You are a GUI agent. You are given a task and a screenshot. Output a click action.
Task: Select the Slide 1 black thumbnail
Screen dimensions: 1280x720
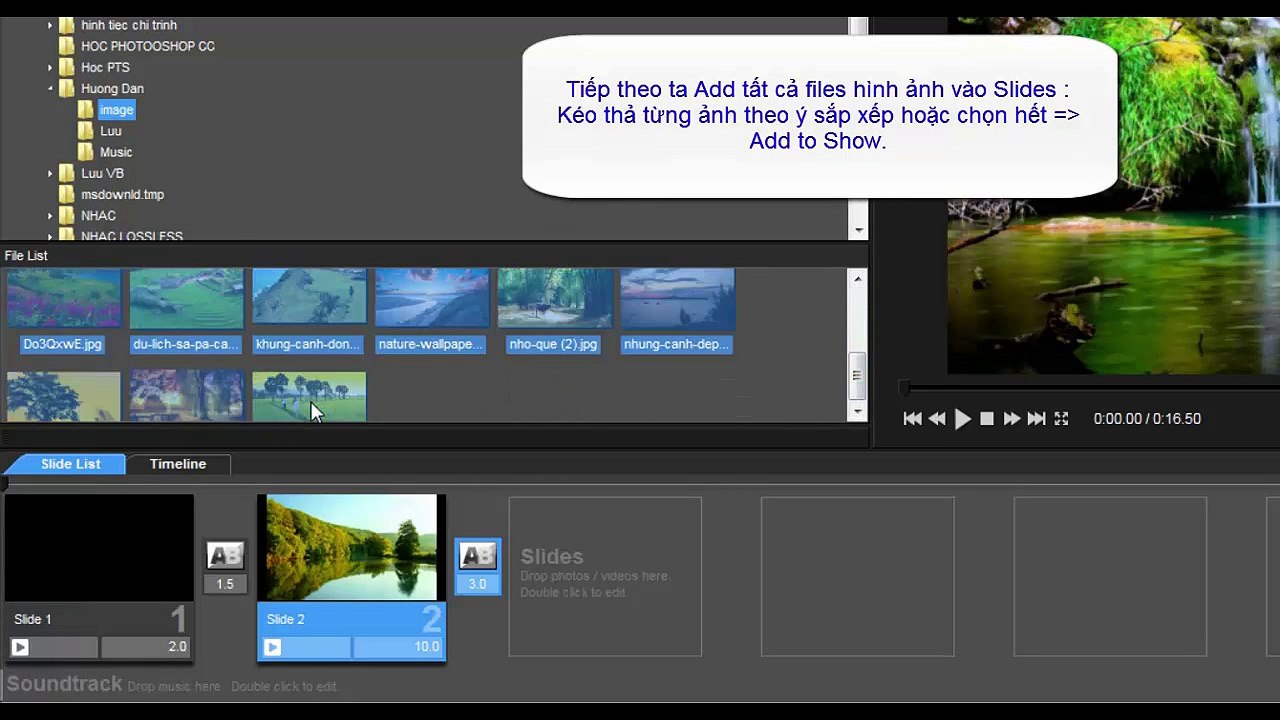[x=99, y=548]
